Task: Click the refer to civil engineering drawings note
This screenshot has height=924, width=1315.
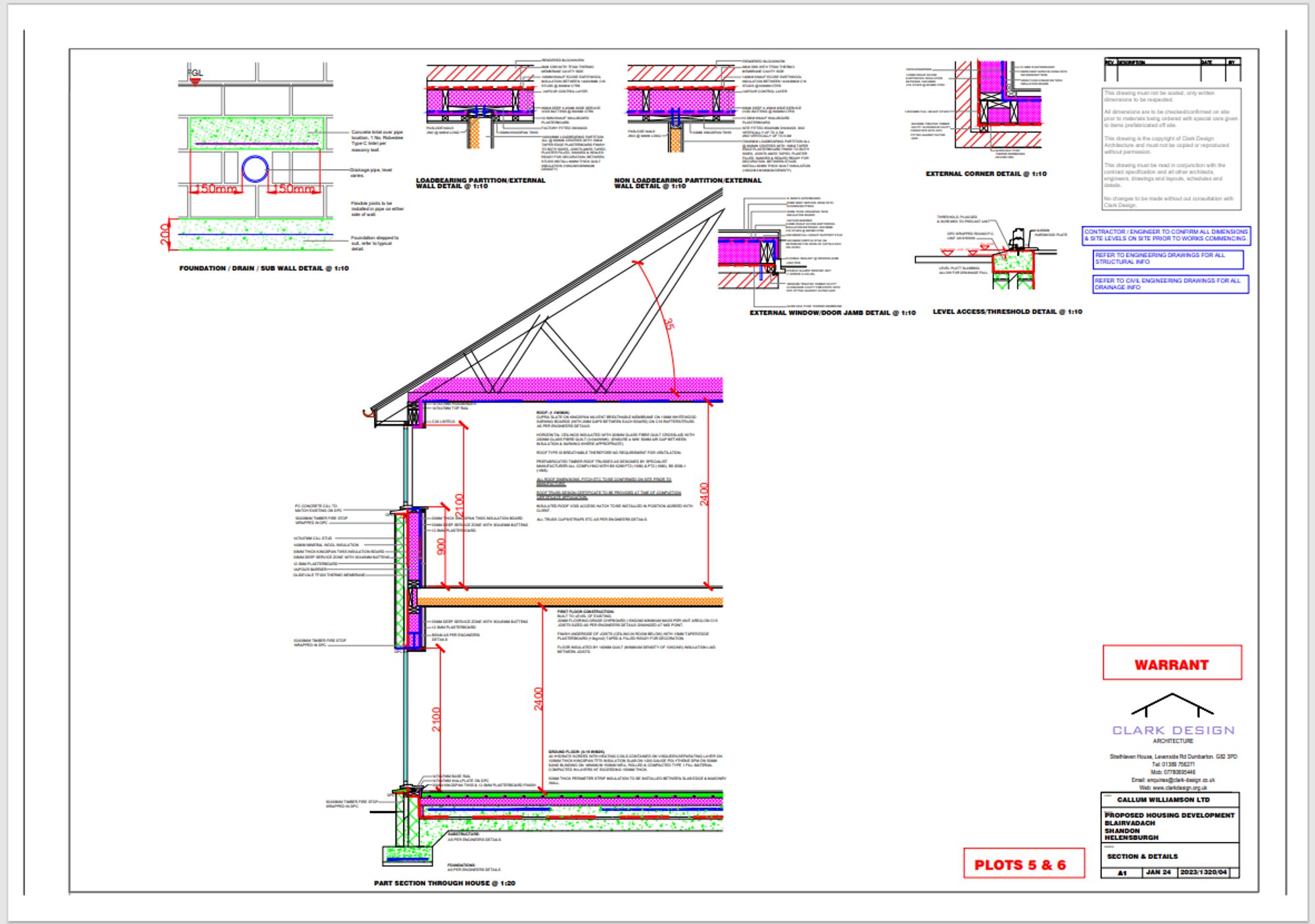Action: [x=1170, y=284]
